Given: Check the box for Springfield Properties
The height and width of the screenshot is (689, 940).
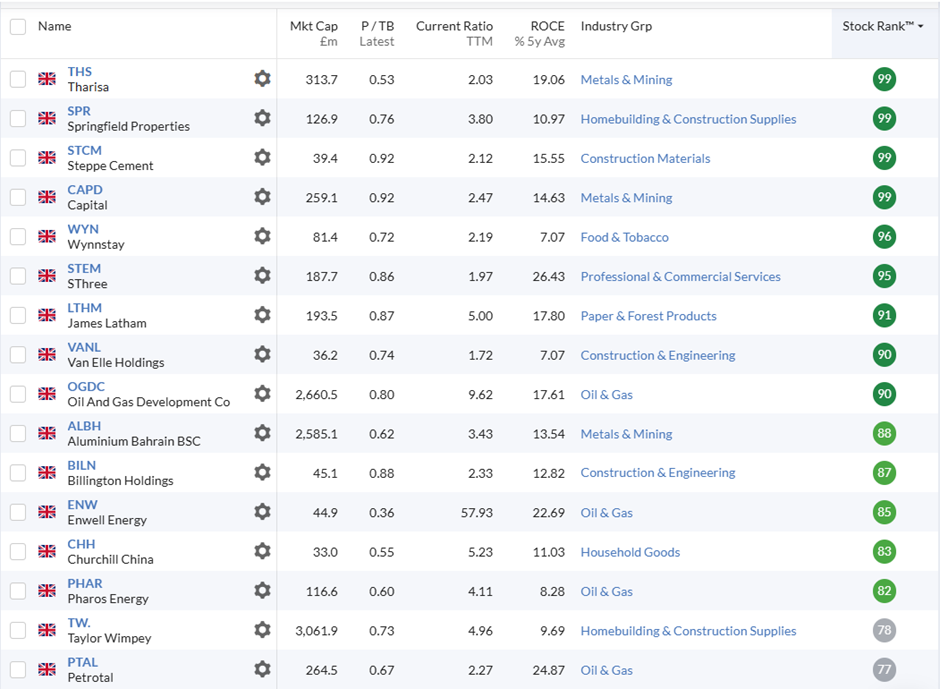Looking at the screenshot, I should (x=18, y=119).
